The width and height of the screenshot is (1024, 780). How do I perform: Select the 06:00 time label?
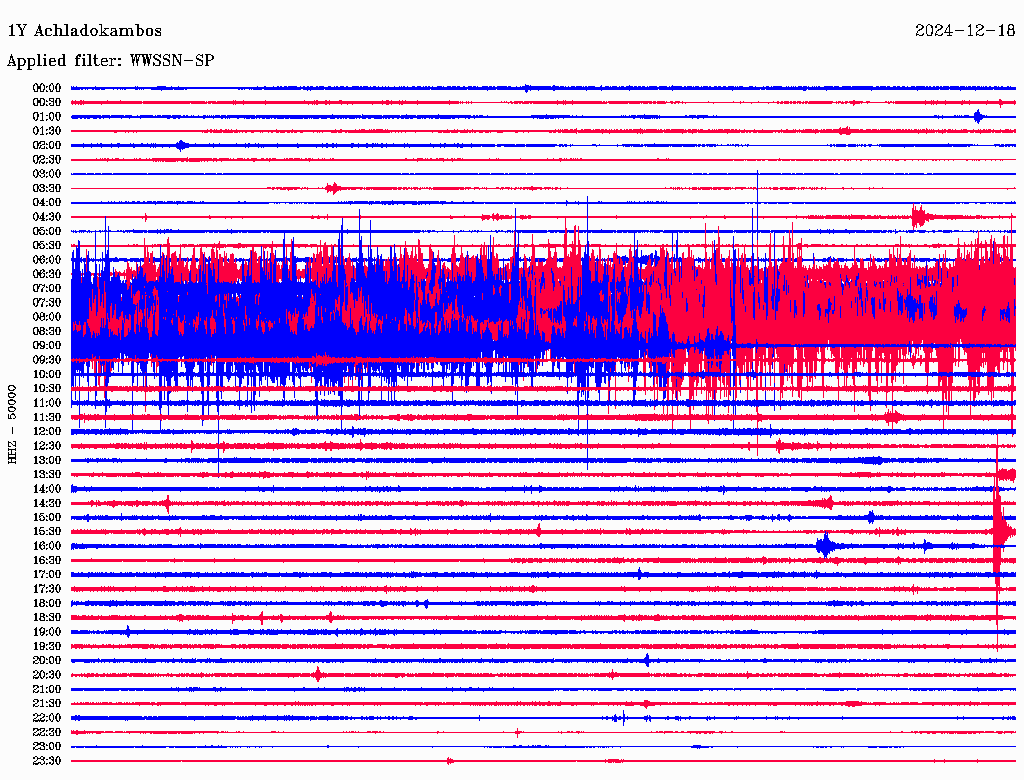(47, 260)
